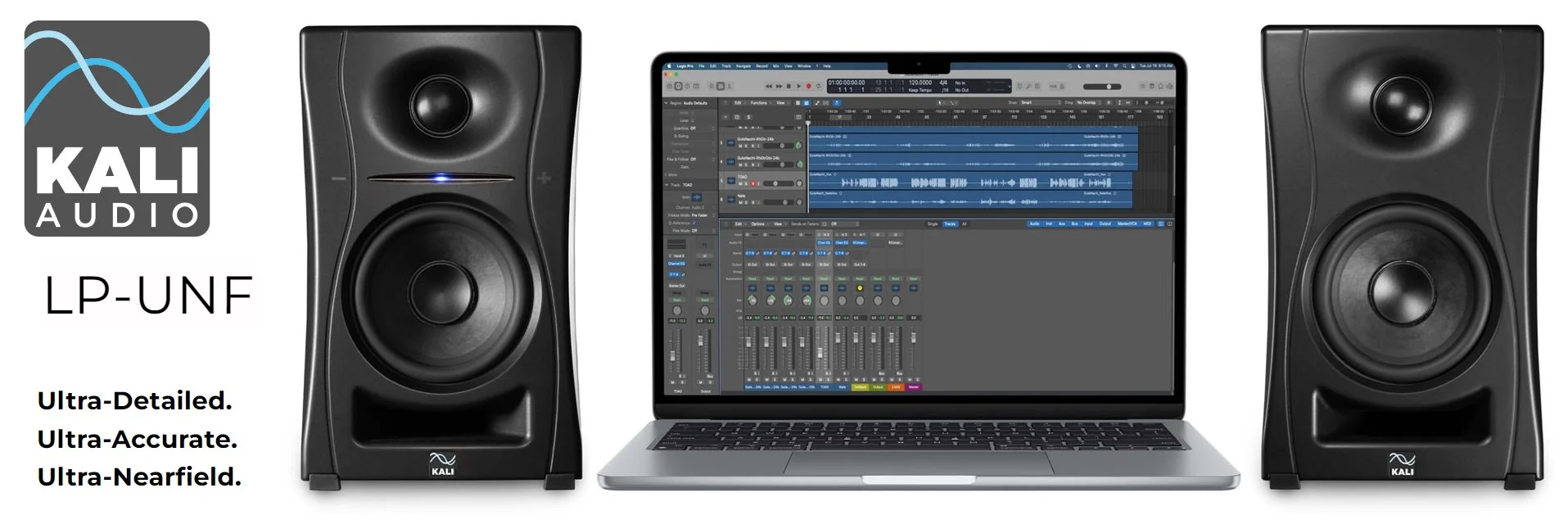Toggle the mixer MIDI filter button

(1147, 224)
